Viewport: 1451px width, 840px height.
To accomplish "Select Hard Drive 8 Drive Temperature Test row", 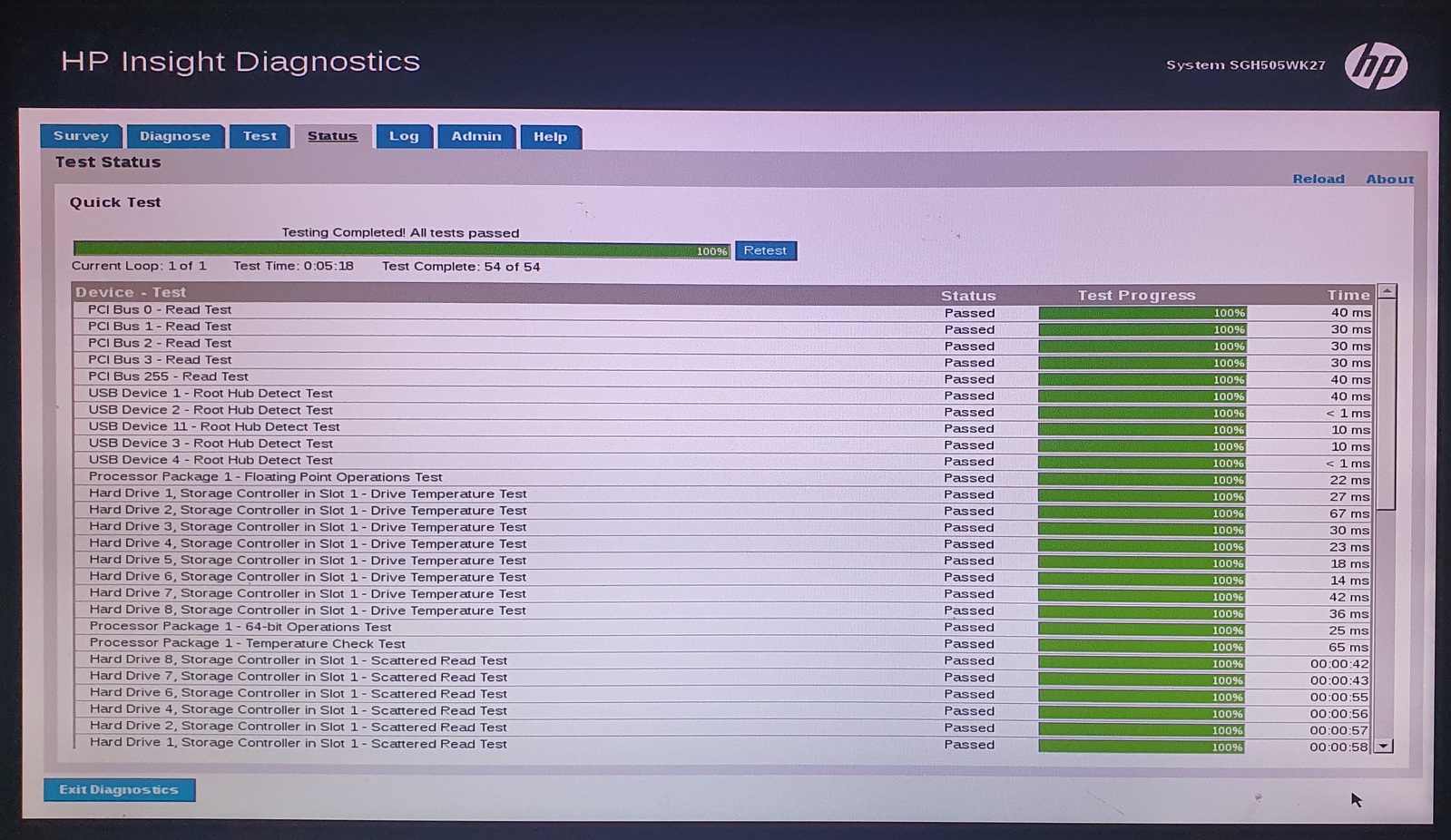I will coord(723,611).
